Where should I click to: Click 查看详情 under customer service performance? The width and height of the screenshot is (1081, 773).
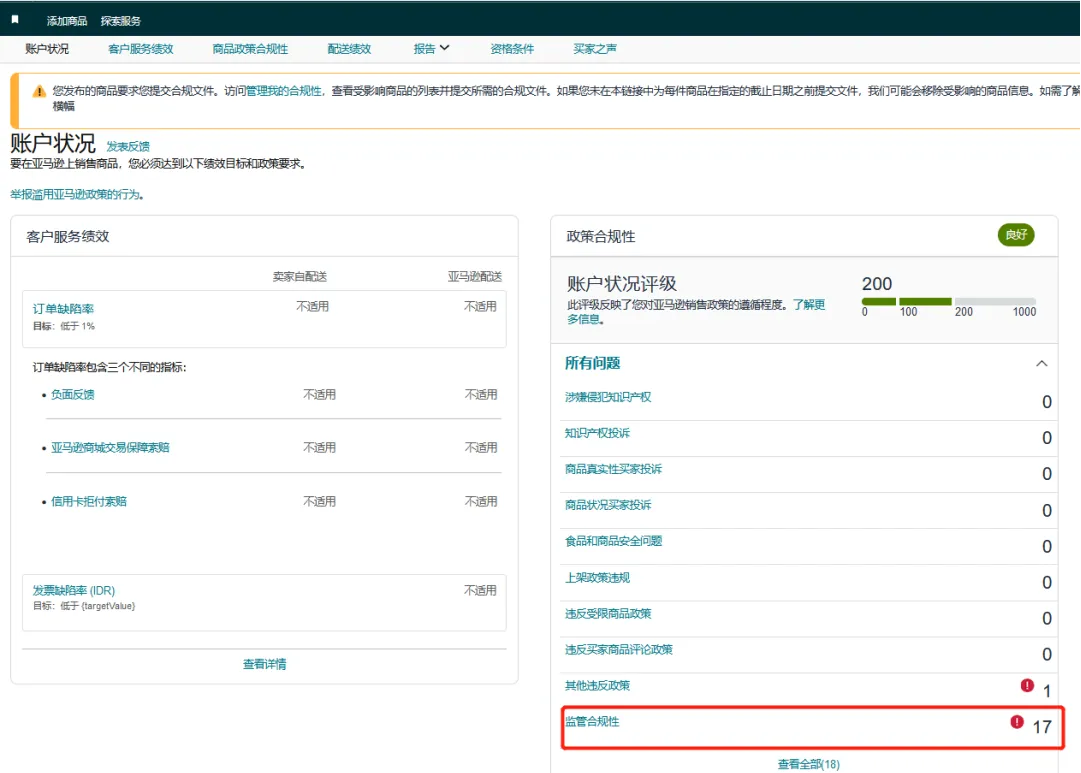coord(264,663)
